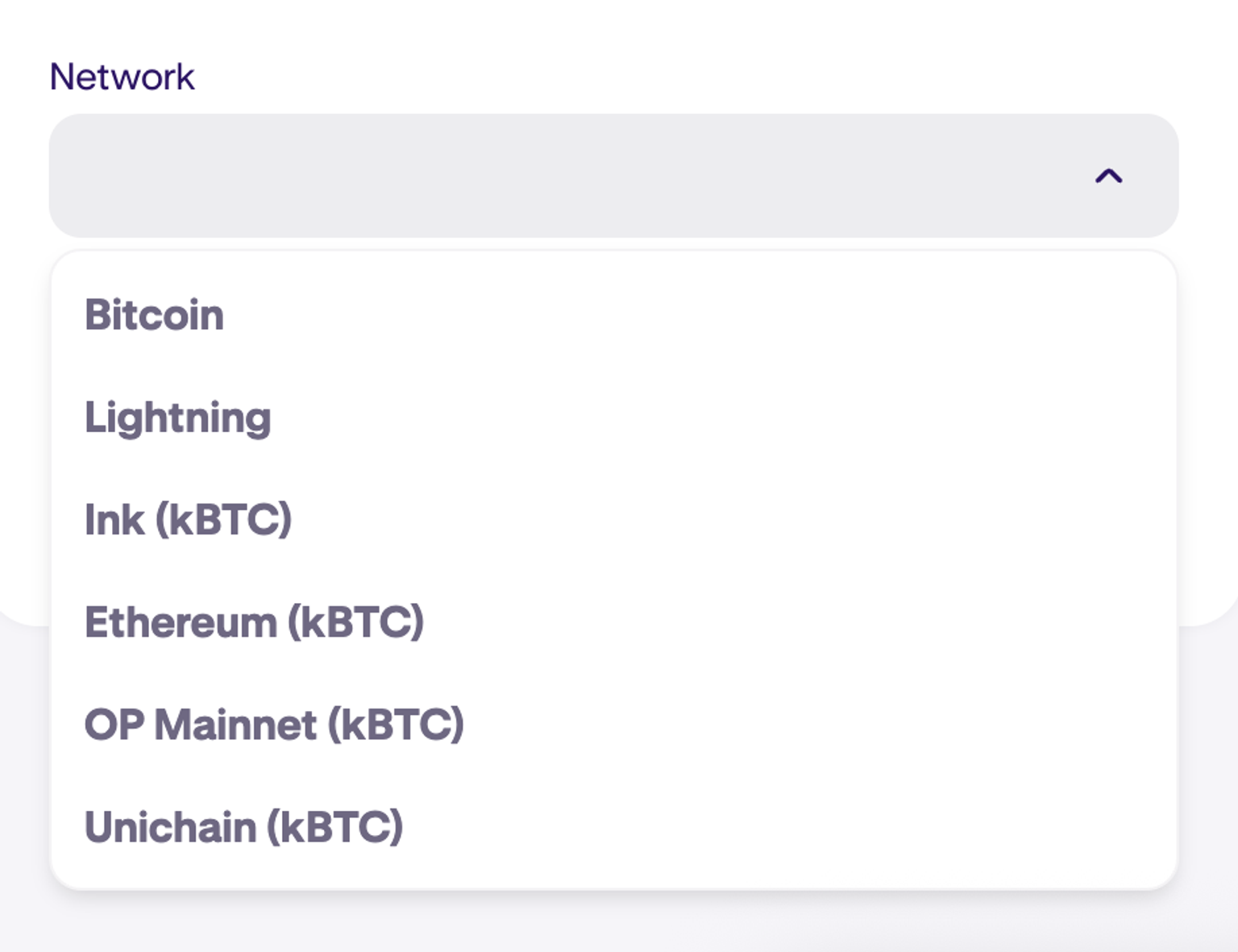Close the open Network combo box
Viewport: 1238px width, 952px height.
coord(1108,176)
